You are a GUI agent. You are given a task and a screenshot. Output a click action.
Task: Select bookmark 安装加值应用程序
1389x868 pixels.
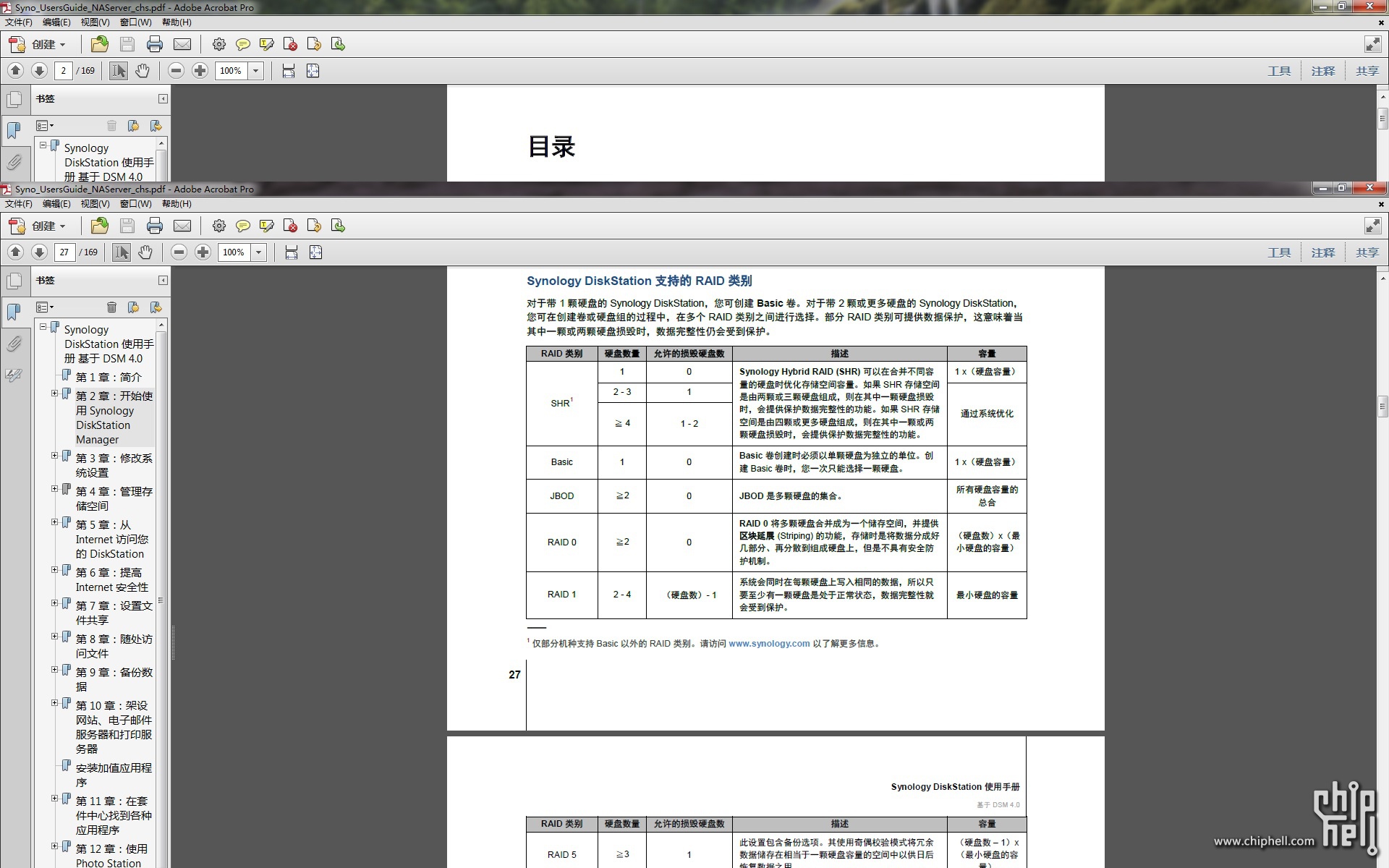[x=114, y=775]
